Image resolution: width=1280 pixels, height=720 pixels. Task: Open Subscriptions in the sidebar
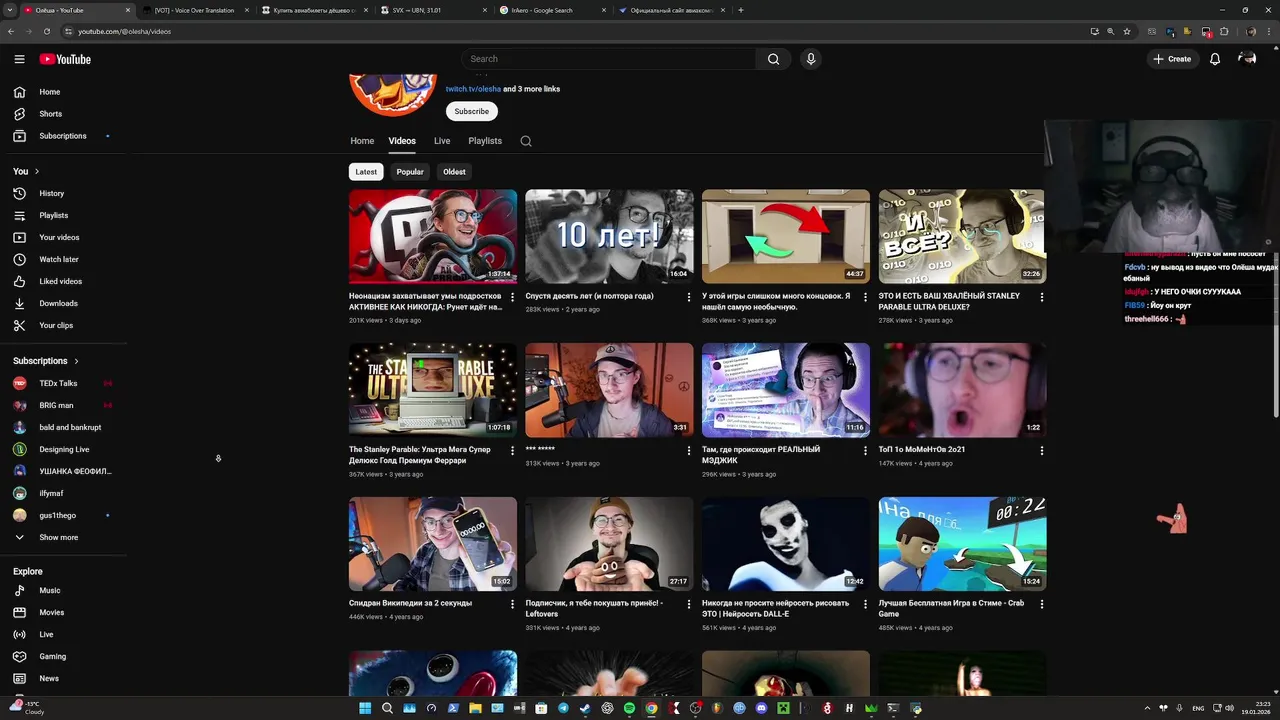click(x=64, y=136)
